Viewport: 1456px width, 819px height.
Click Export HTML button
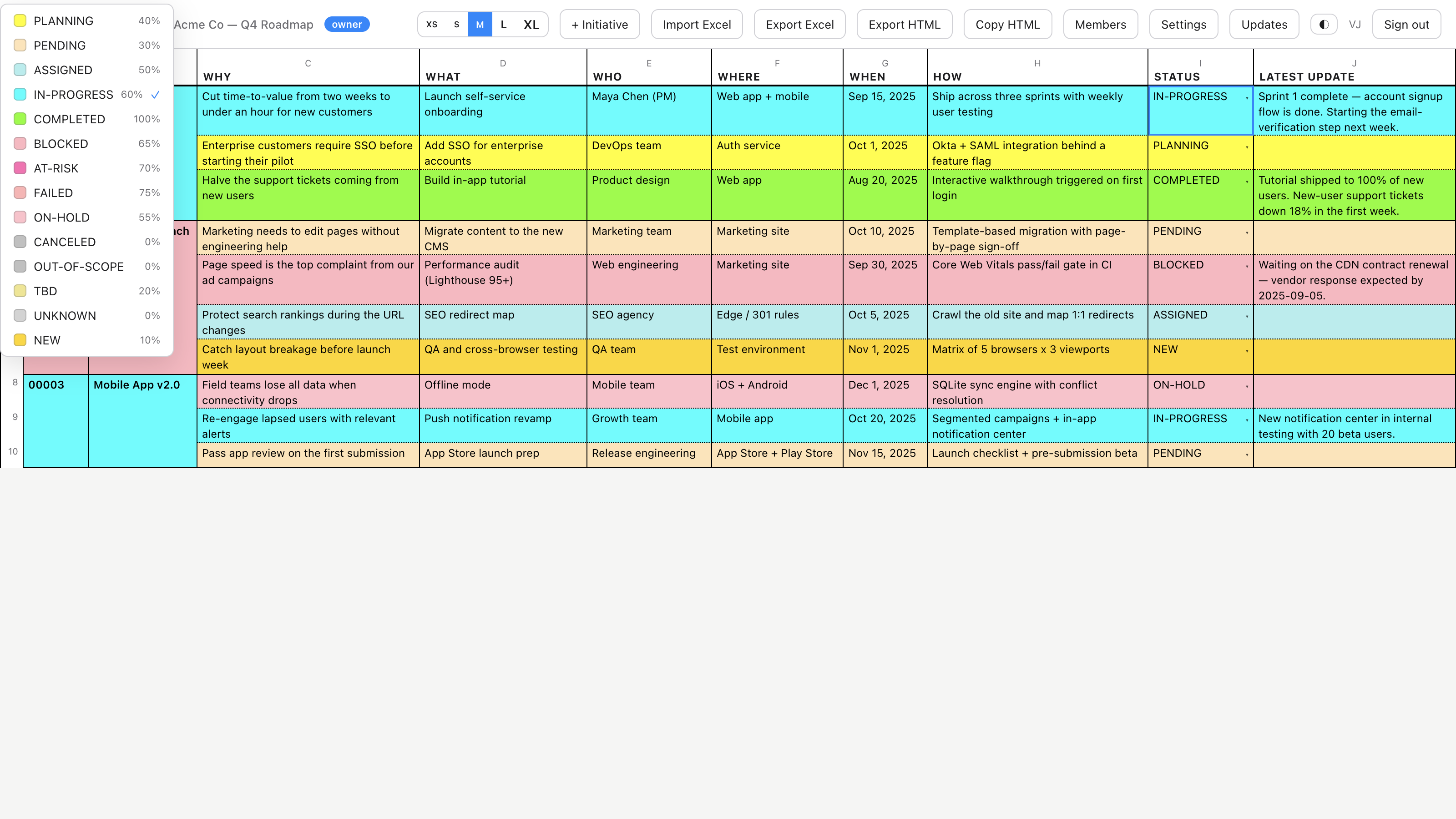(x=905, y=24)
